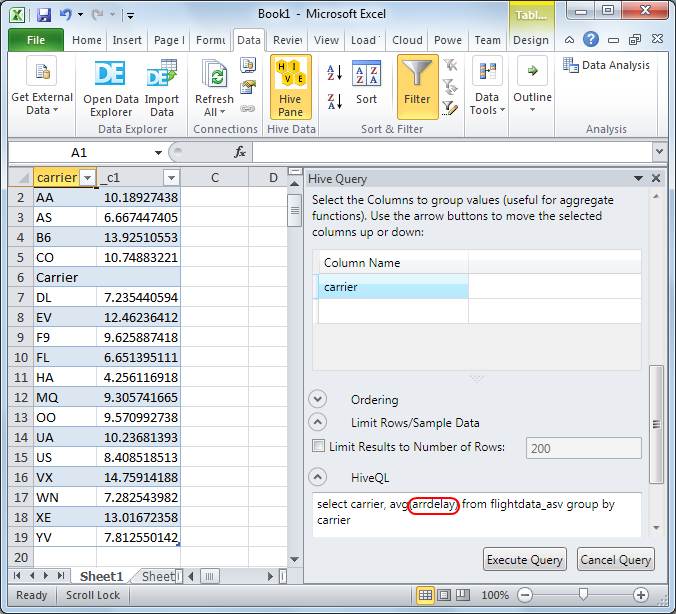The height and width of the screenshot is (614, 676).
Task: Open the File tab
Action: 36,40
